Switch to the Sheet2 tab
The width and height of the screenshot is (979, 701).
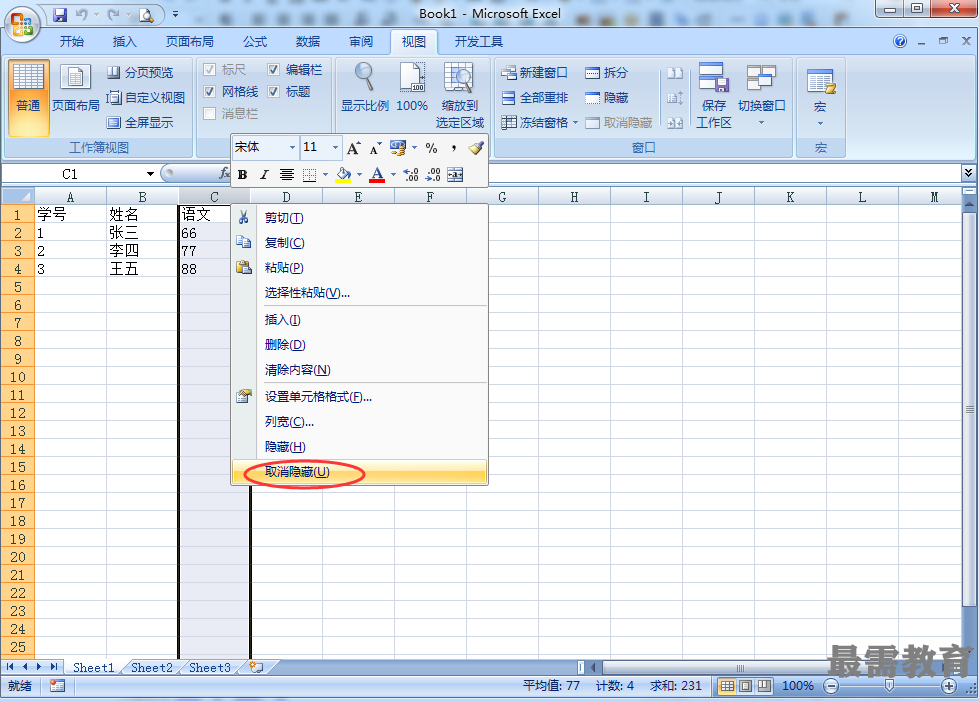[152, 667]
